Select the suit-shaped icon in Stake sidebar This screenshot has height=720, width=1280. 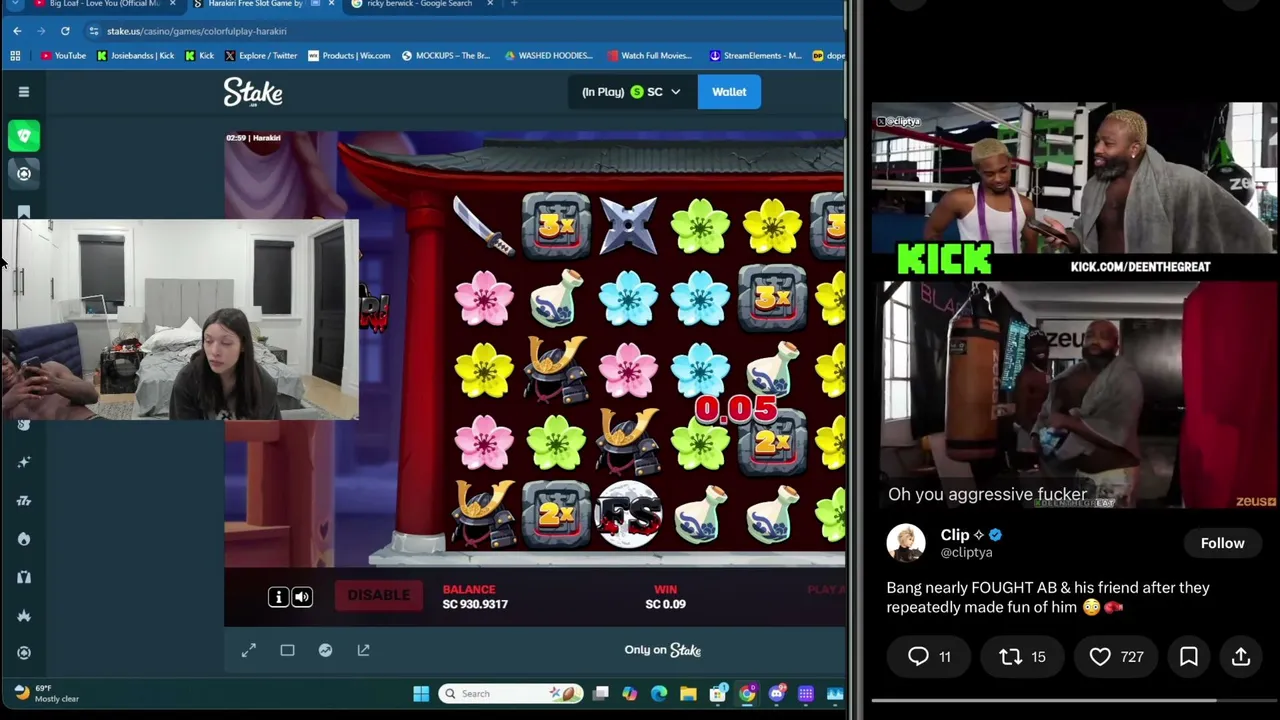coord(24,577)
